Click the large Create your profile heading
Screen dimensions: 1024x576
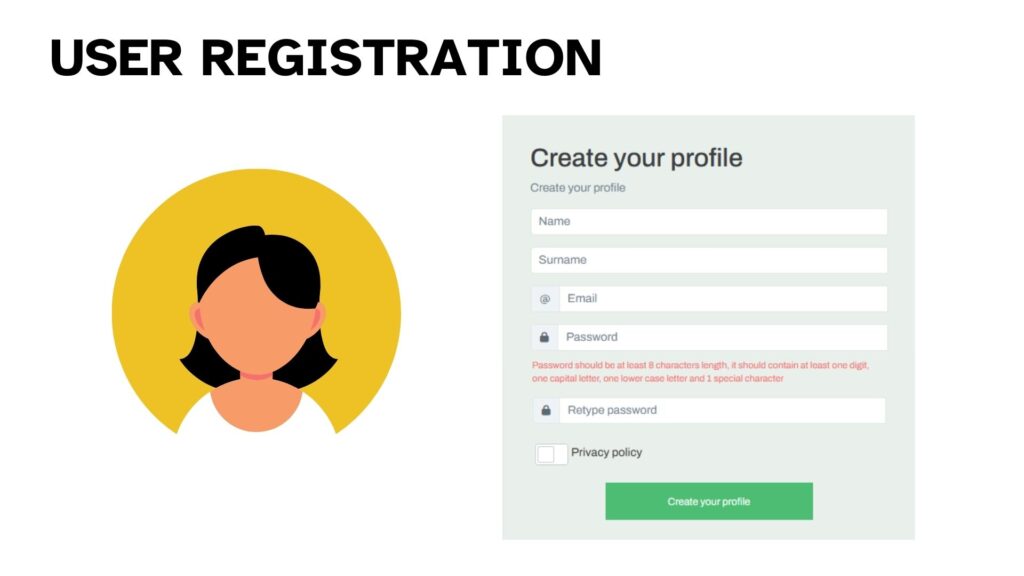pos(636,159)
